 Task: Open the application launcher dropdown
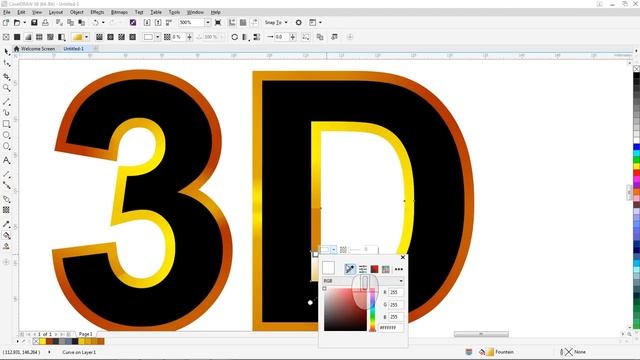[320, 22]
